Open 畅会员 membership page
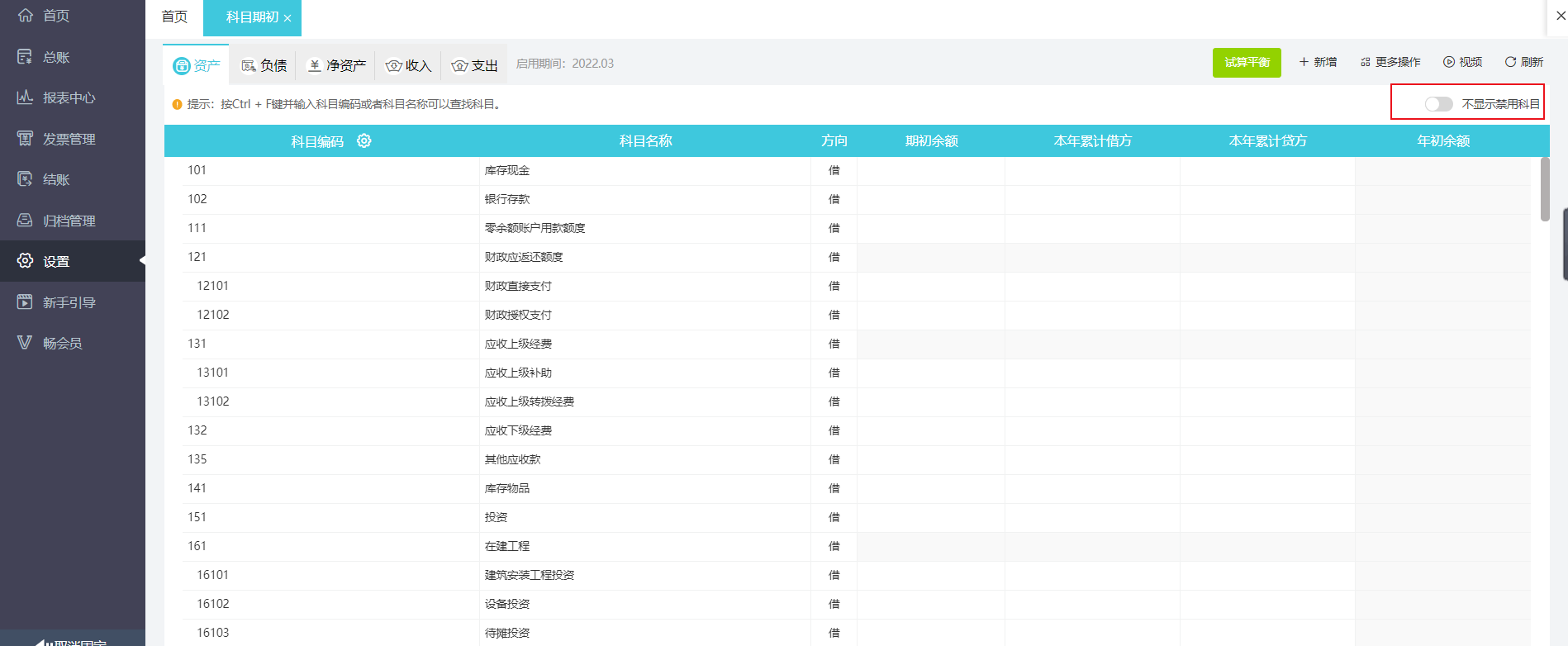The height and width of the screenshot is (646, 1568). coord(62,343)
